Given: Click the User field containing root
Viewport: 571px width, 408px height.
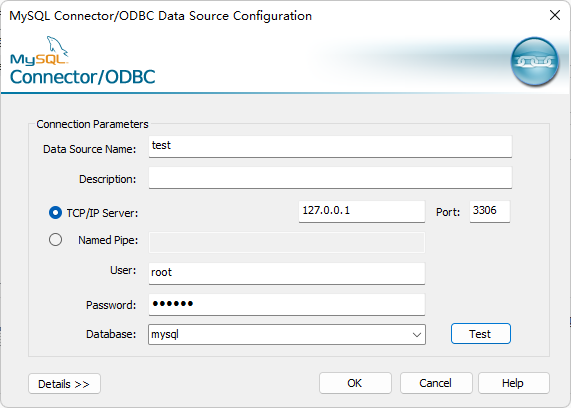Looking at the screenshot, I should click(x=287, y=273).
